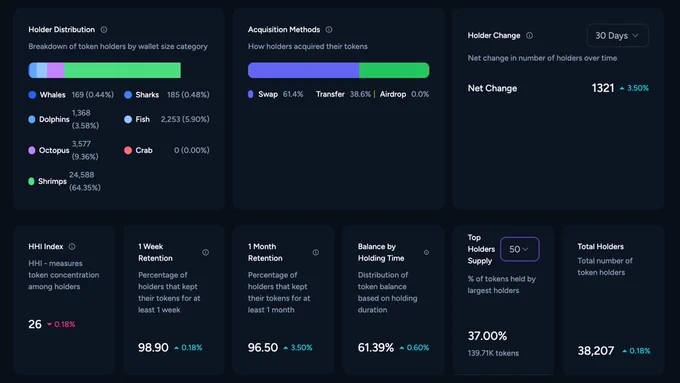Screen dimensions: 680x383
Task: Click the HHI Index info icon
Action: pyautogui.click(x=72, y=246)
